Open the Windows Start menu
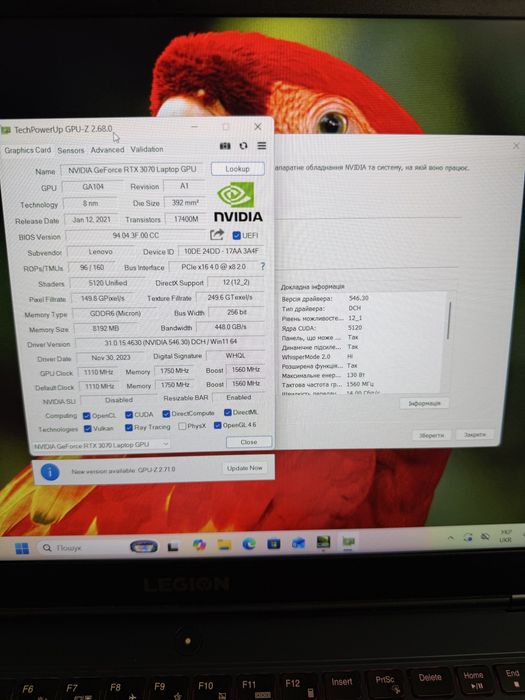This screenshot has width=525, height=700. (x=22, y=548)
